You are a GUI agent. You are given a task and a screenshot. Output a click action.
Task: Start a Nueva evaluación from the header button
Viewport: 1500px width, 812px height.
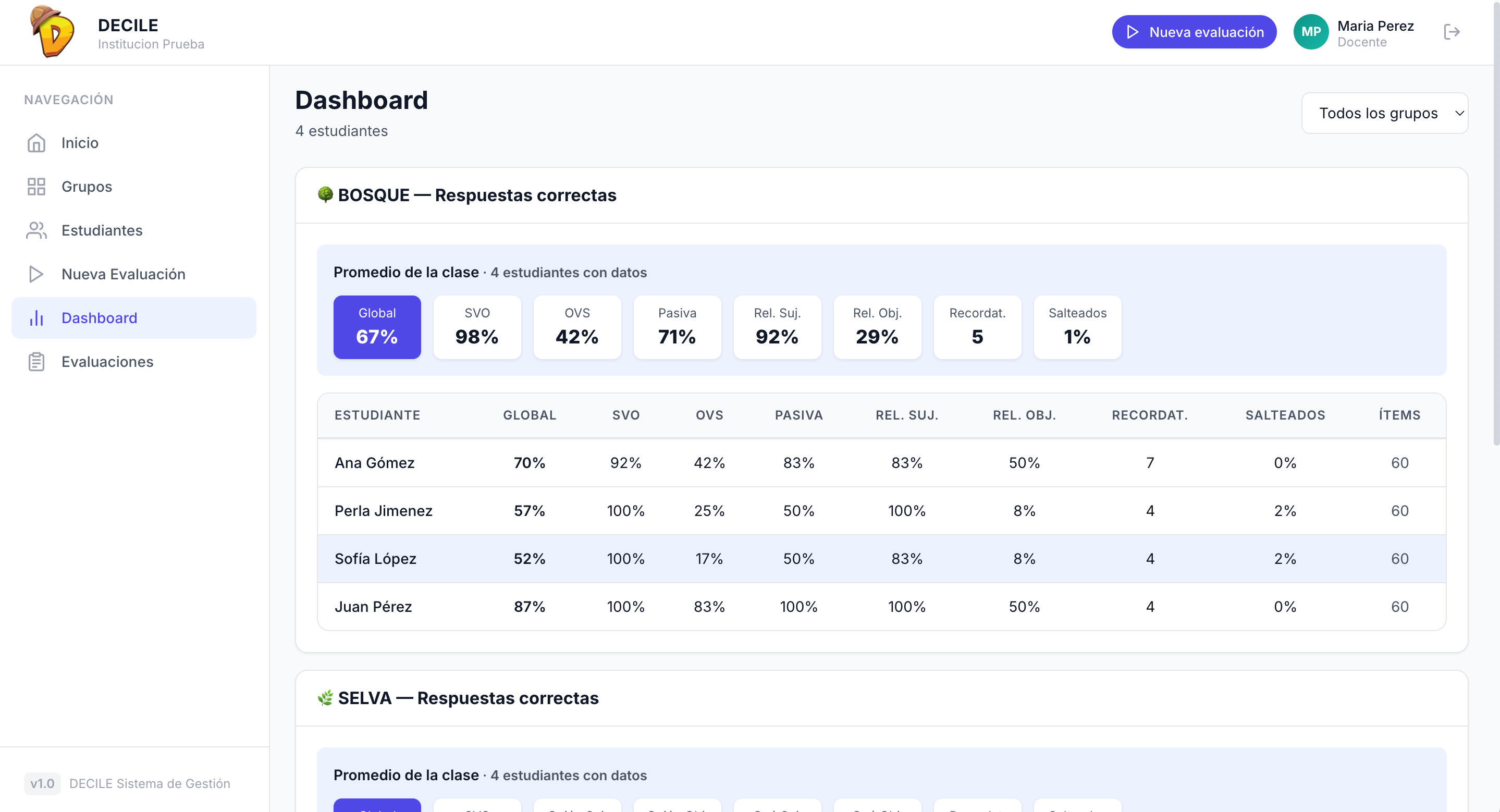coord(1194,32)
